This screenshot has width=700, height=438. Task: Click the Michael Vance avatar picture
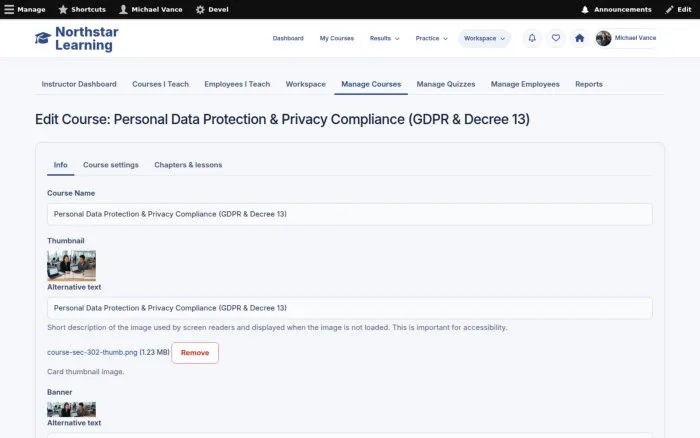coord(603,38)
